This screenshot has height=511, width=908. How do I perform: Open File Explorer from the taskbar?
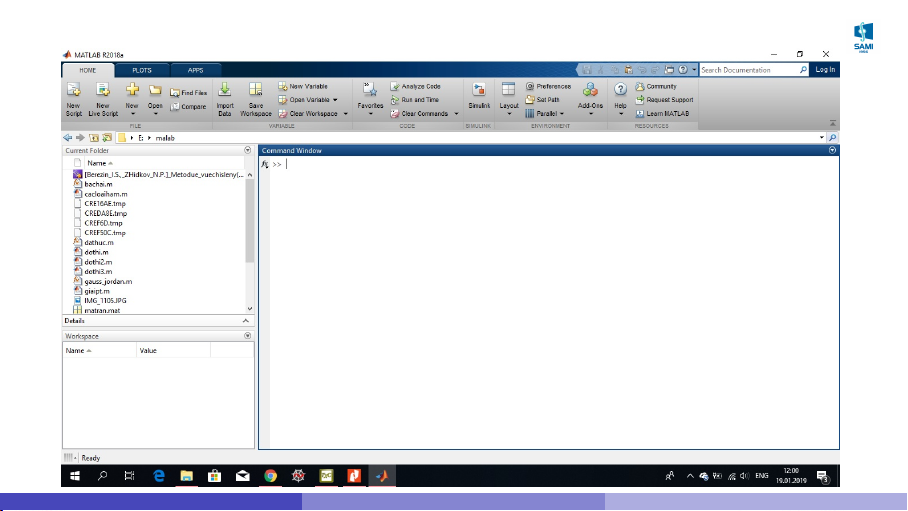tap(186, 476)
